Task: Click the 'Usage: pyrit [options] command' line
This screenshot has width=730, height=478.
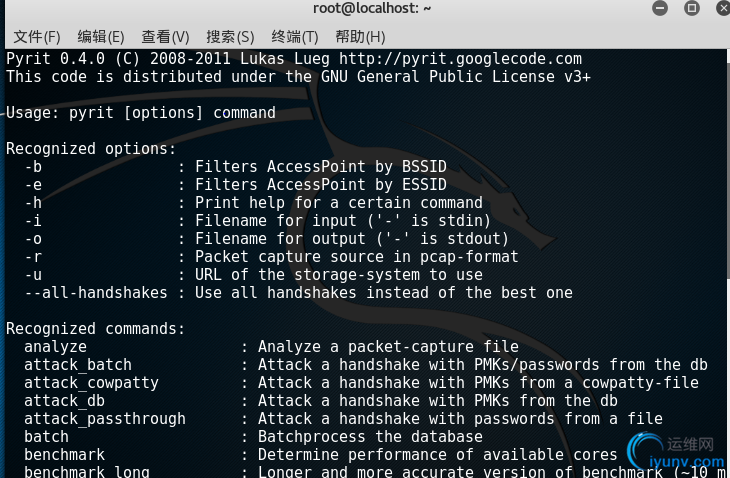Action: [141, 113]
